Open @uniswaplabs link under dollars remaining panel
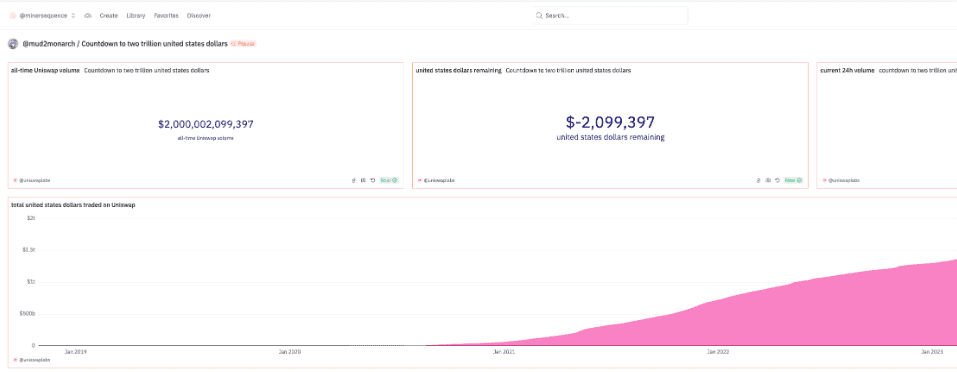This screenshot has width=957, height=372. pyautogui.click(x=436, y=181)
